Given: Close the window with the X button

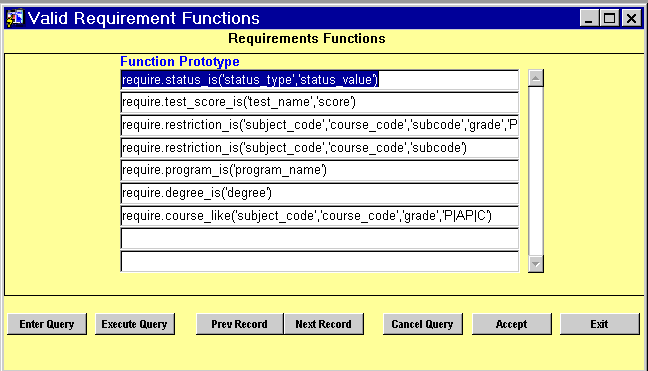Looking at the screenshot, I should [631, 18].
